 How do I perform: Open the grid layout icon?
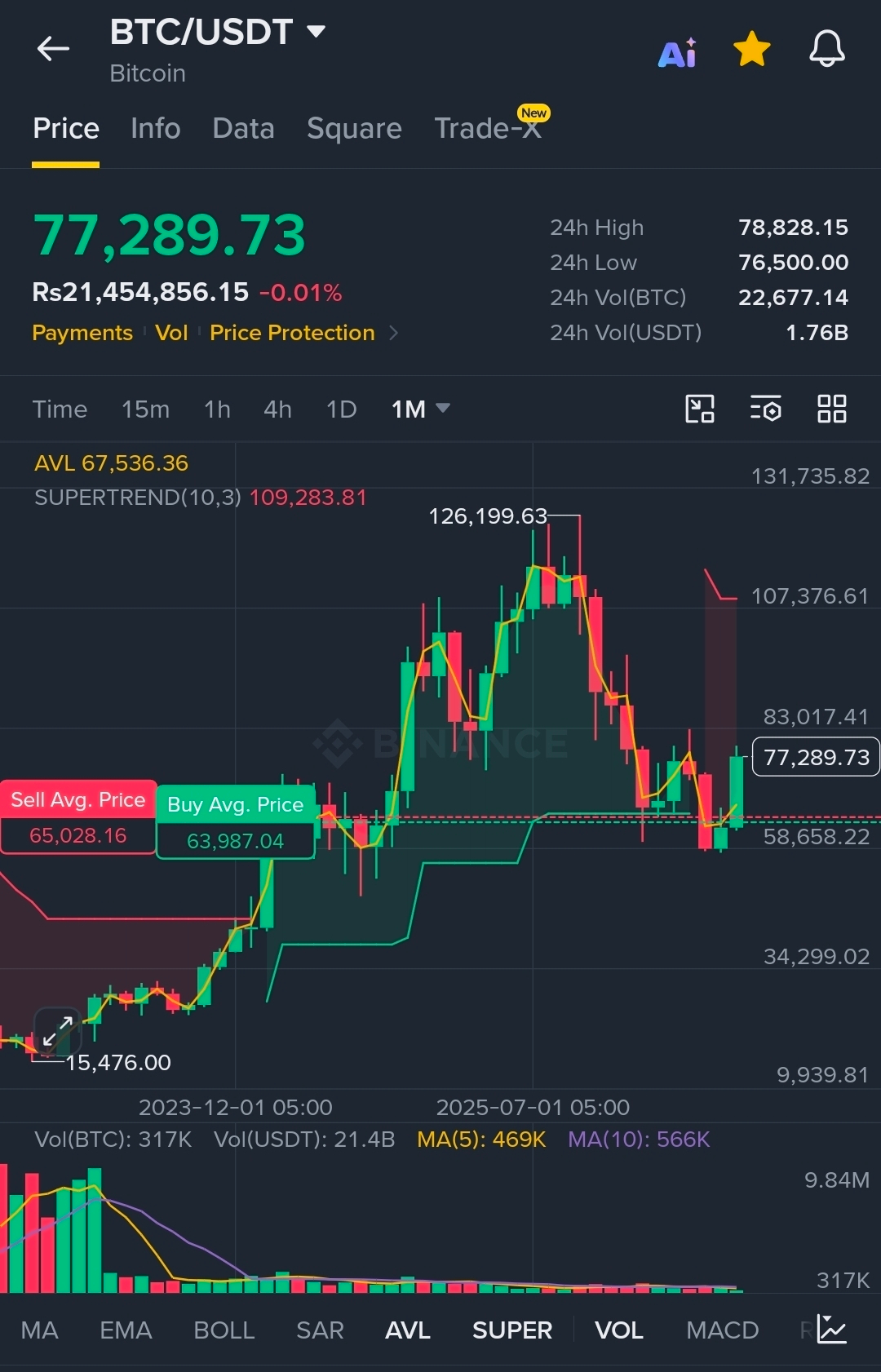(832, 409)
